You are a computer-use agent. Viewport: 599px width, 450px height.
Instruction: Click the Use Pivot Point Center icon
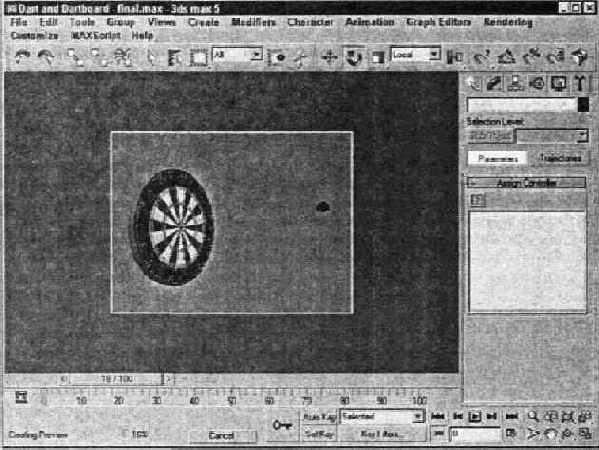click(455, 57)
